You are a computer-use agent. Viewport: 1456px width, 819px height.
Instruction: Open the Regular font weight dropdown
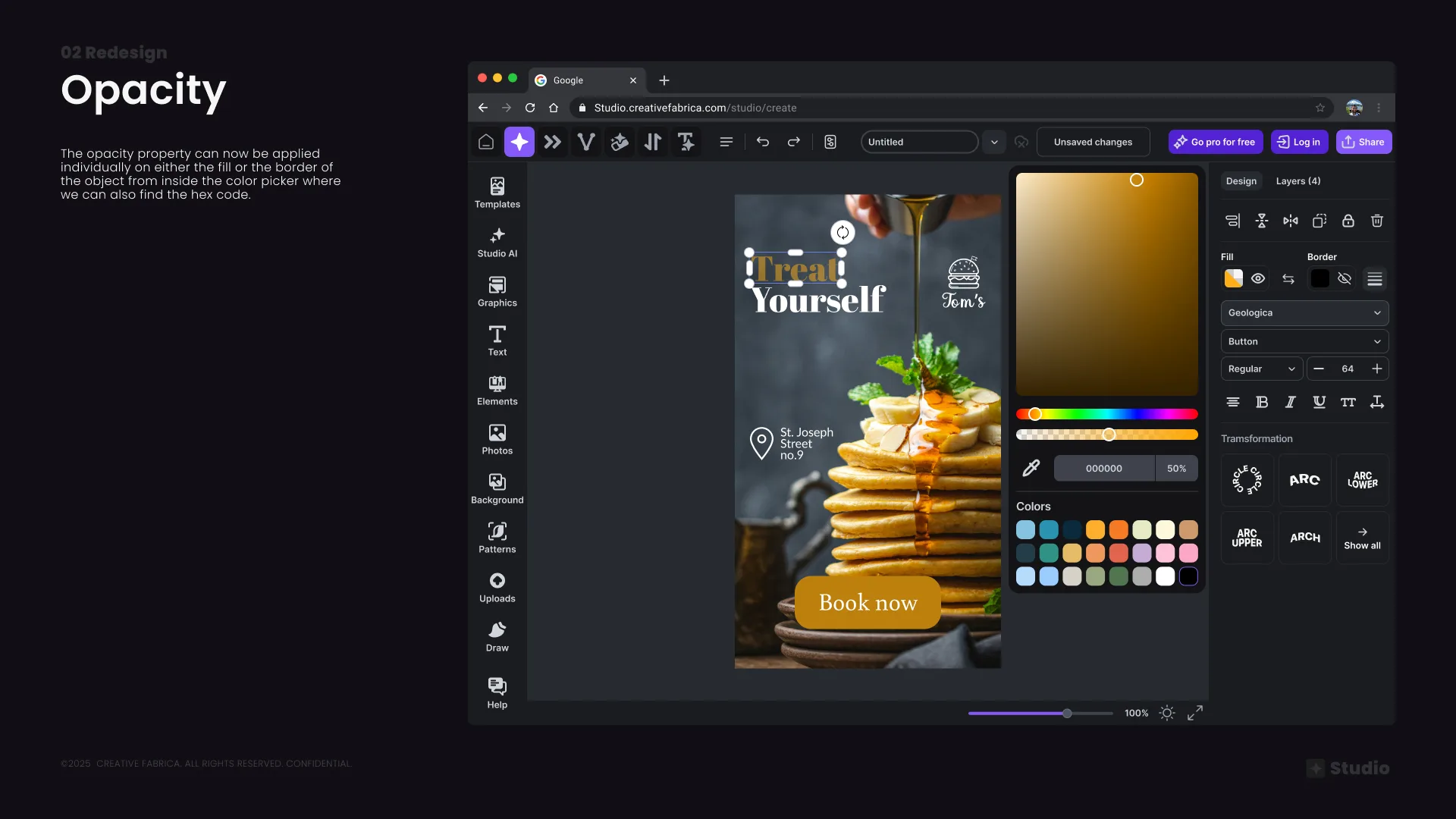point(1262,369)
